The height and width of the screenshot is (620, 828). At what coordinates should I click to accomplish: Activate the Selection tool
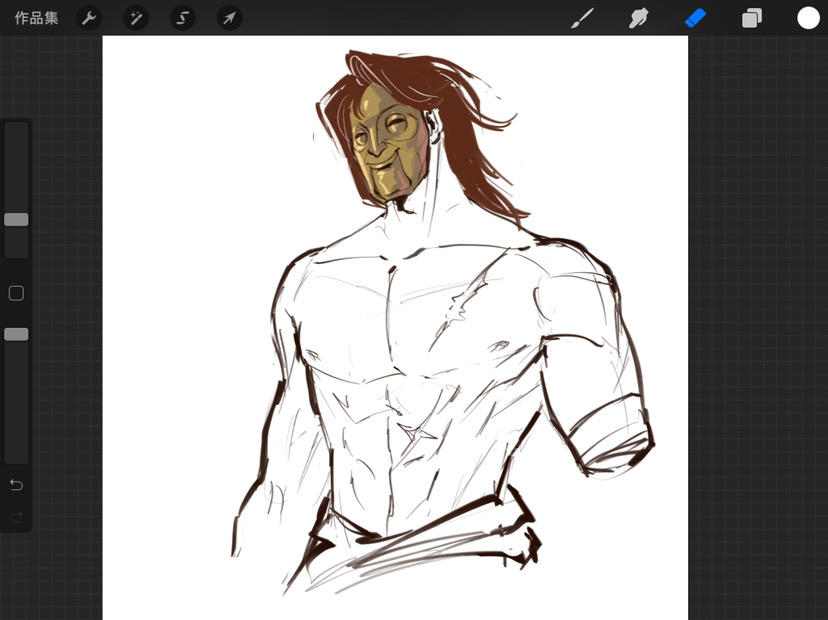[x=183, y=18]
